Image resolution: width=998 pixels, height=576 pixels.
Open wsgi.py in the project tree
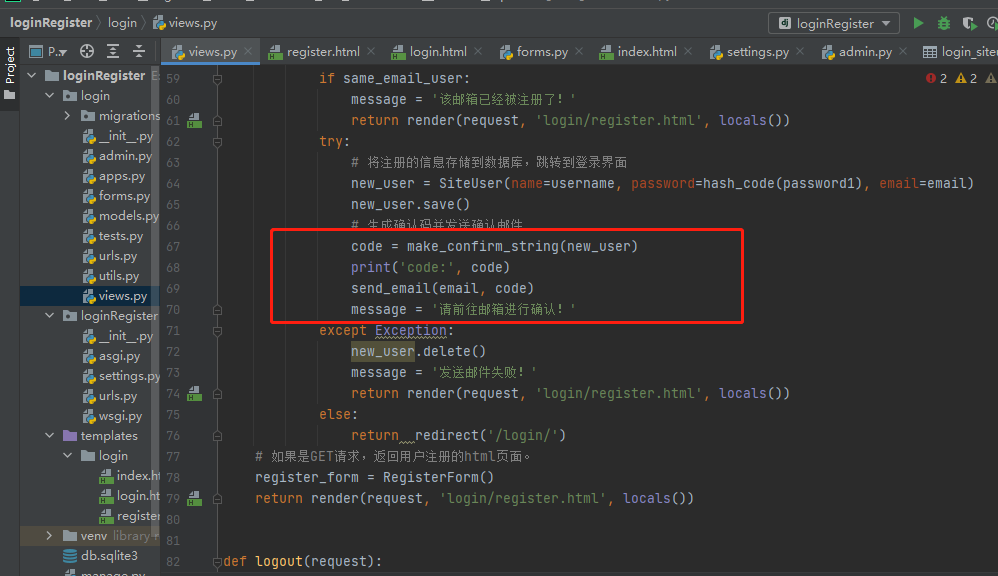tap(113, 416)
